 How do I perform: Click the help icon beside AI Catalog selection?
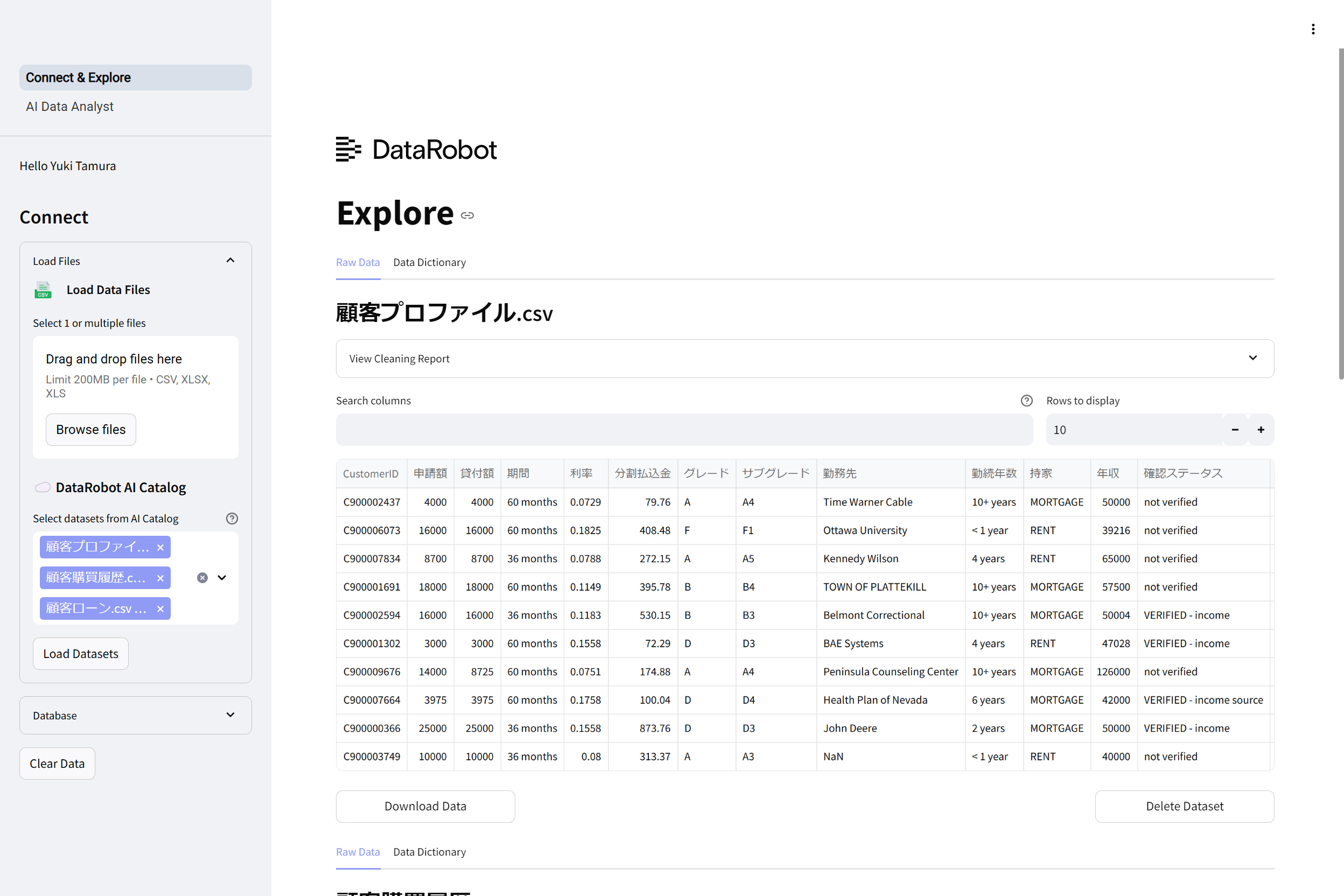[x=232, y=519]
